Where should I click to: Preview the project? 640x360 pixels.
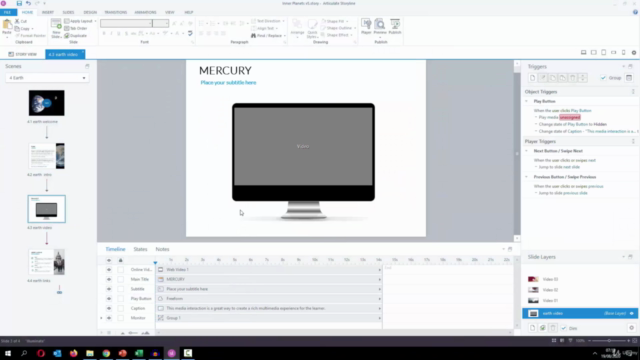click(x=380, y=27)
